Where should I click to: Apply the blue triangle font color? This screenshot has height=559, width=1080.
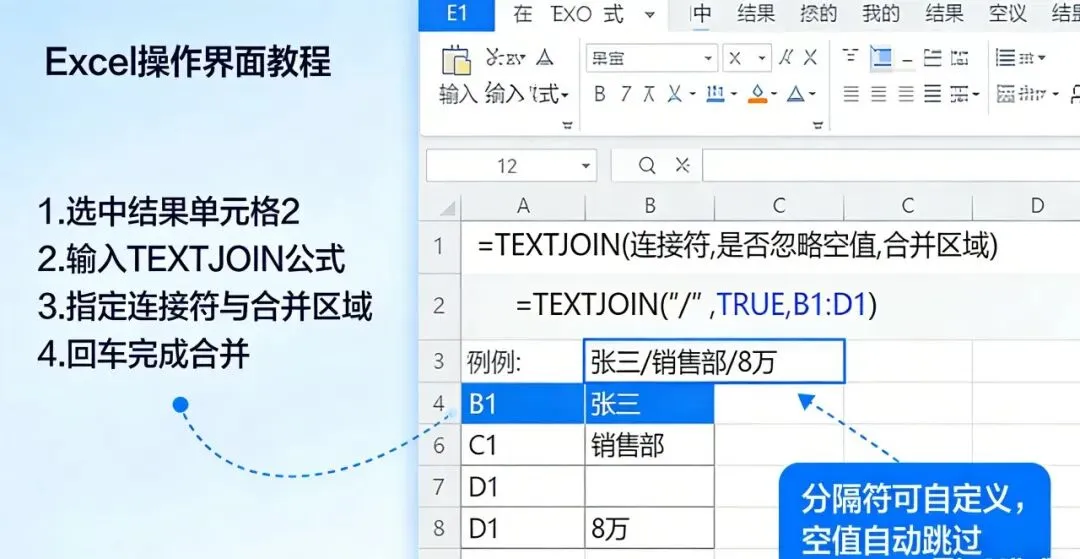pos(796,94)
